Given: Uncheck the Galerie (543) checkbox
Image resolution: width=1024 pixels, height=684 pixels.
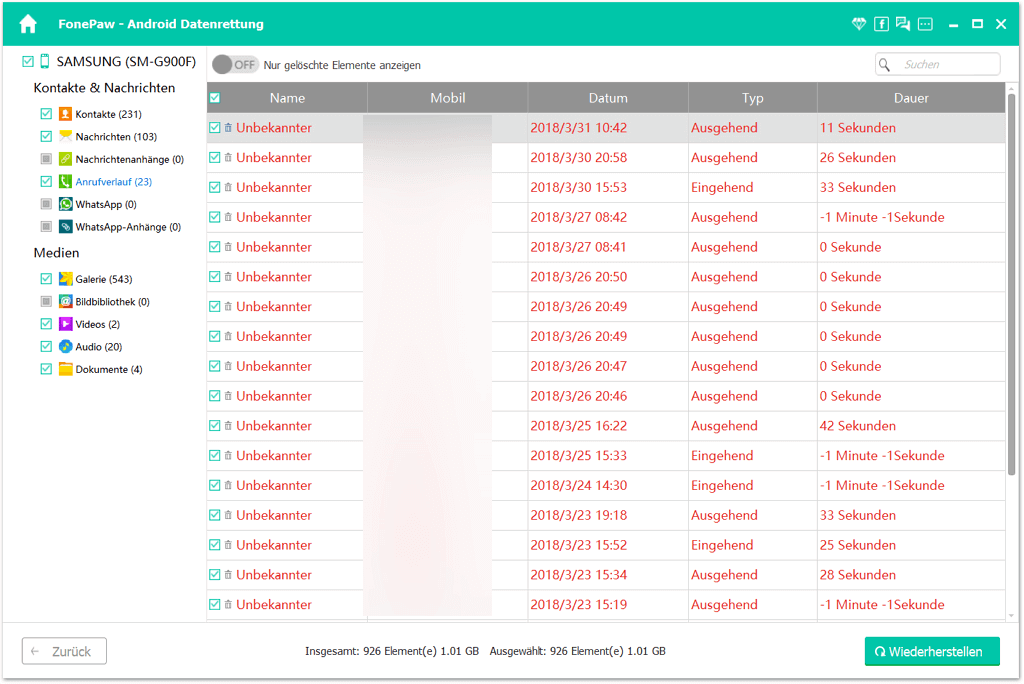Looking at the screenshot, I should coord(46,279).
